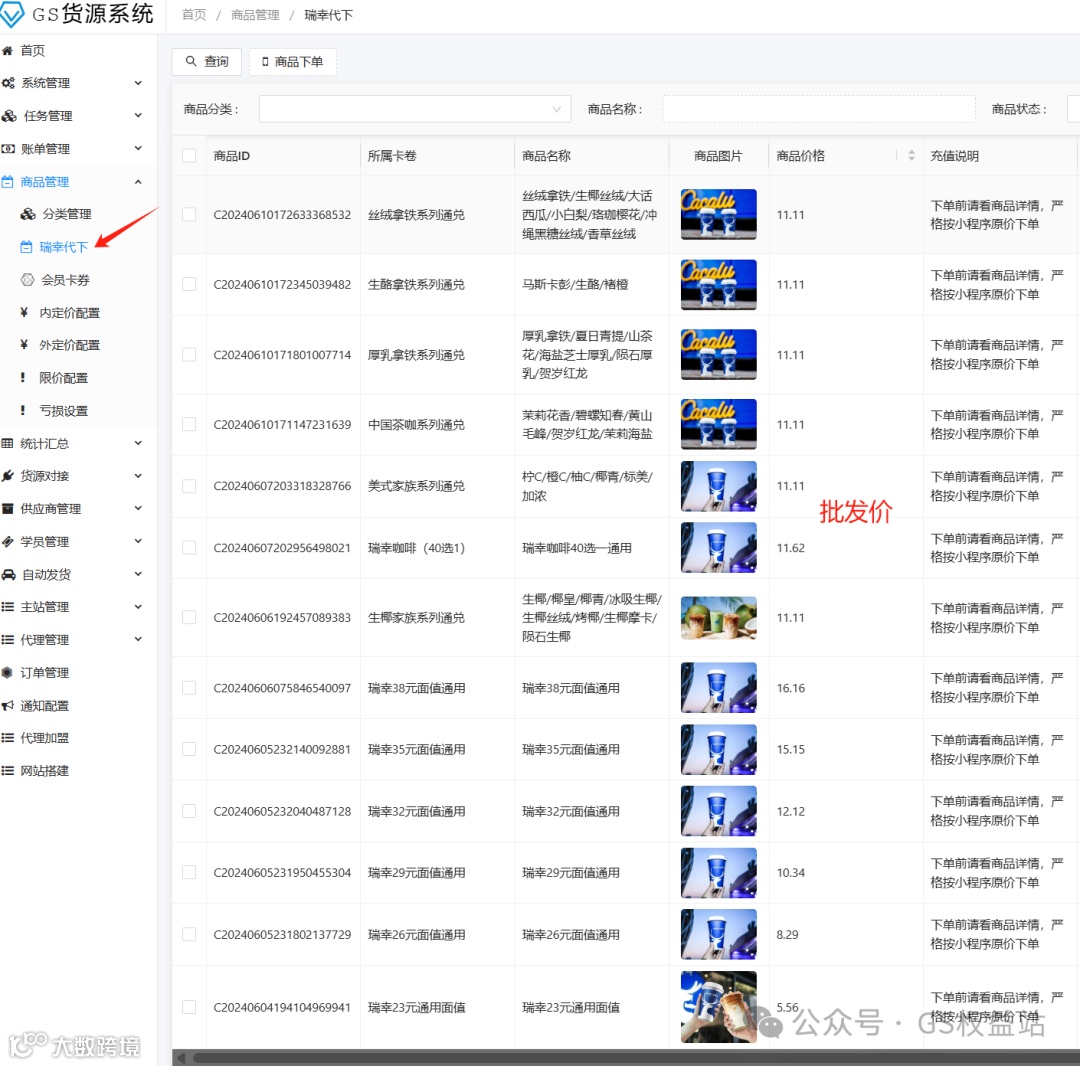Open the product image for 瑞幸23元通用面值
The width and height of the screenshot is (1080, 1066).
click(x=718, y=1007)
